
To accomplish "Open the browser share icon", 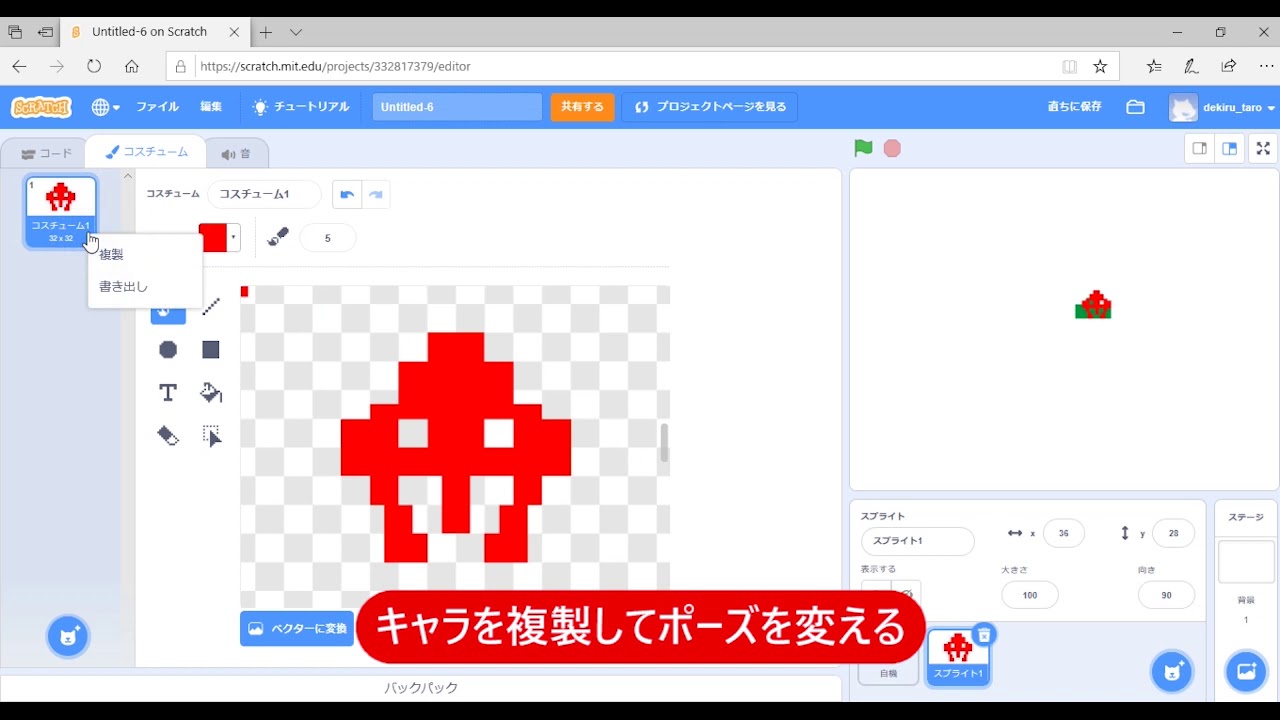I will [1229, 66].
